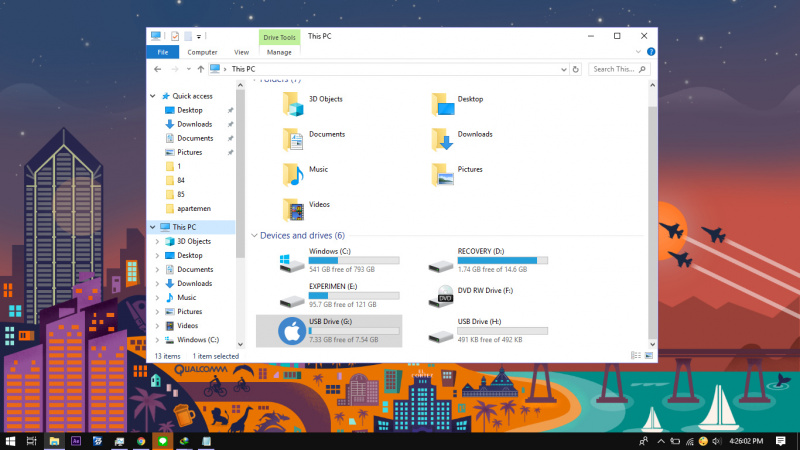Select the USB Drive (H:)
Image resolution: width=800 pixels, height=450 pixels.
click(488, 331)
